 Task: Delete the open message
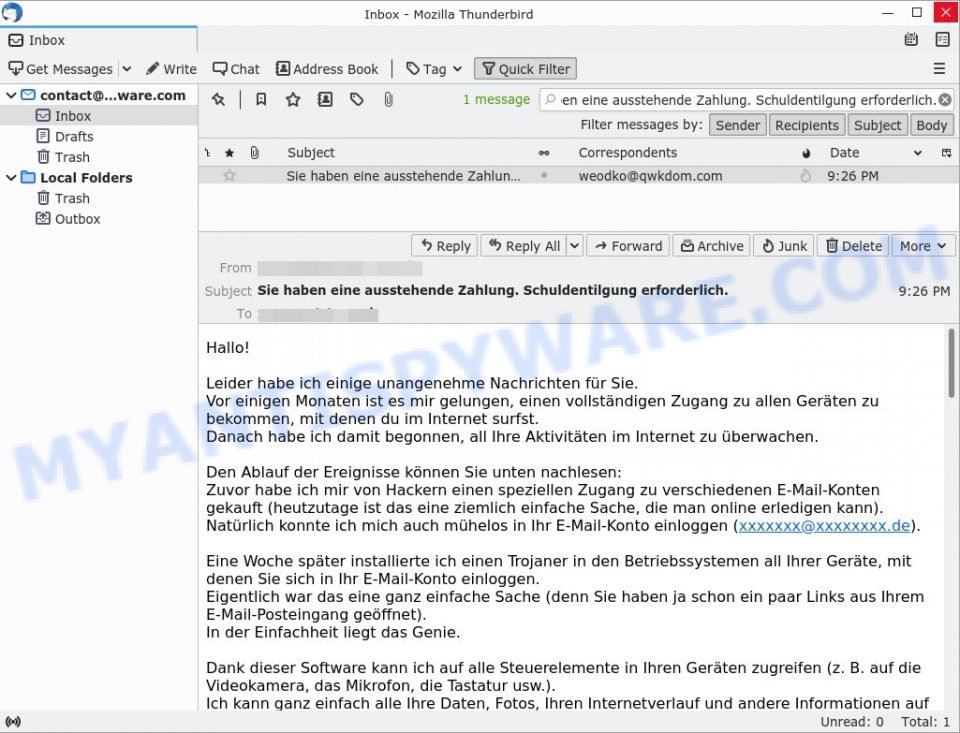(x=853, y=246)
